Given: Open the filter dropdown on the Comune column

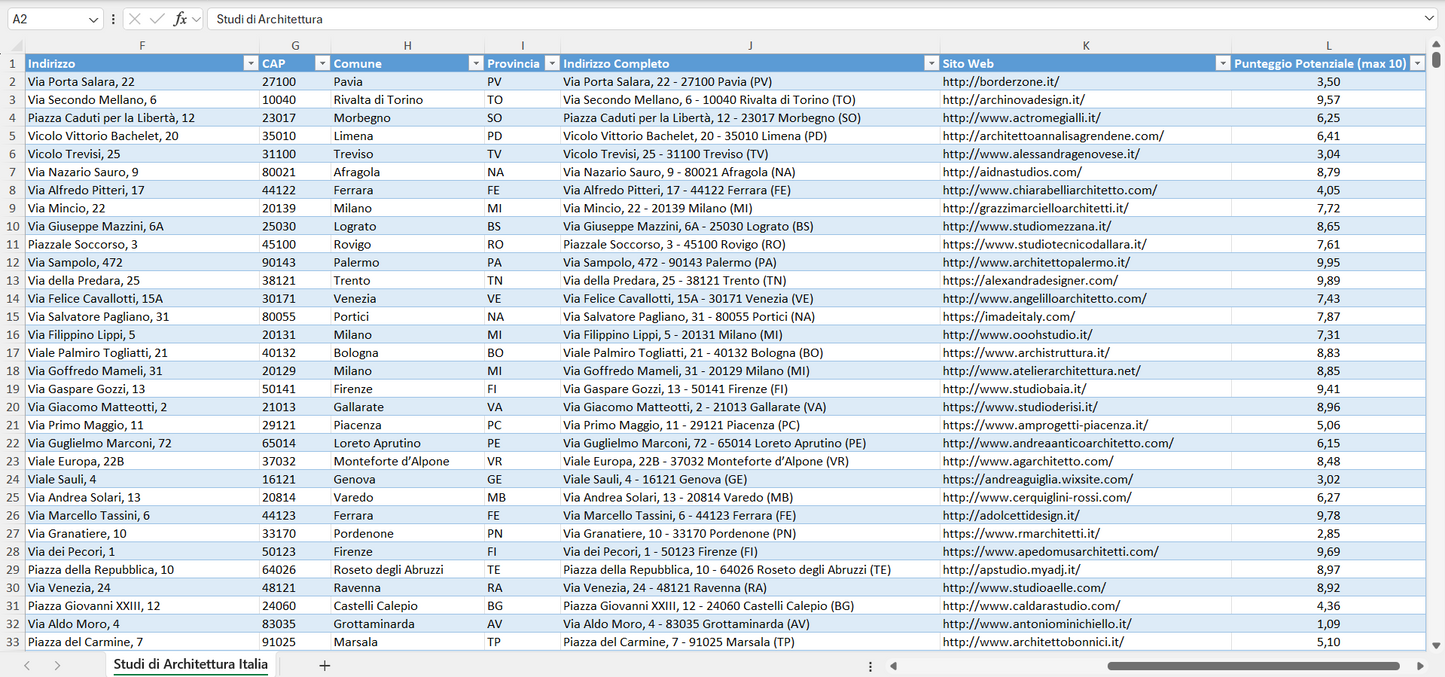Looking at the screenshot, I should [x=476, y=63].
